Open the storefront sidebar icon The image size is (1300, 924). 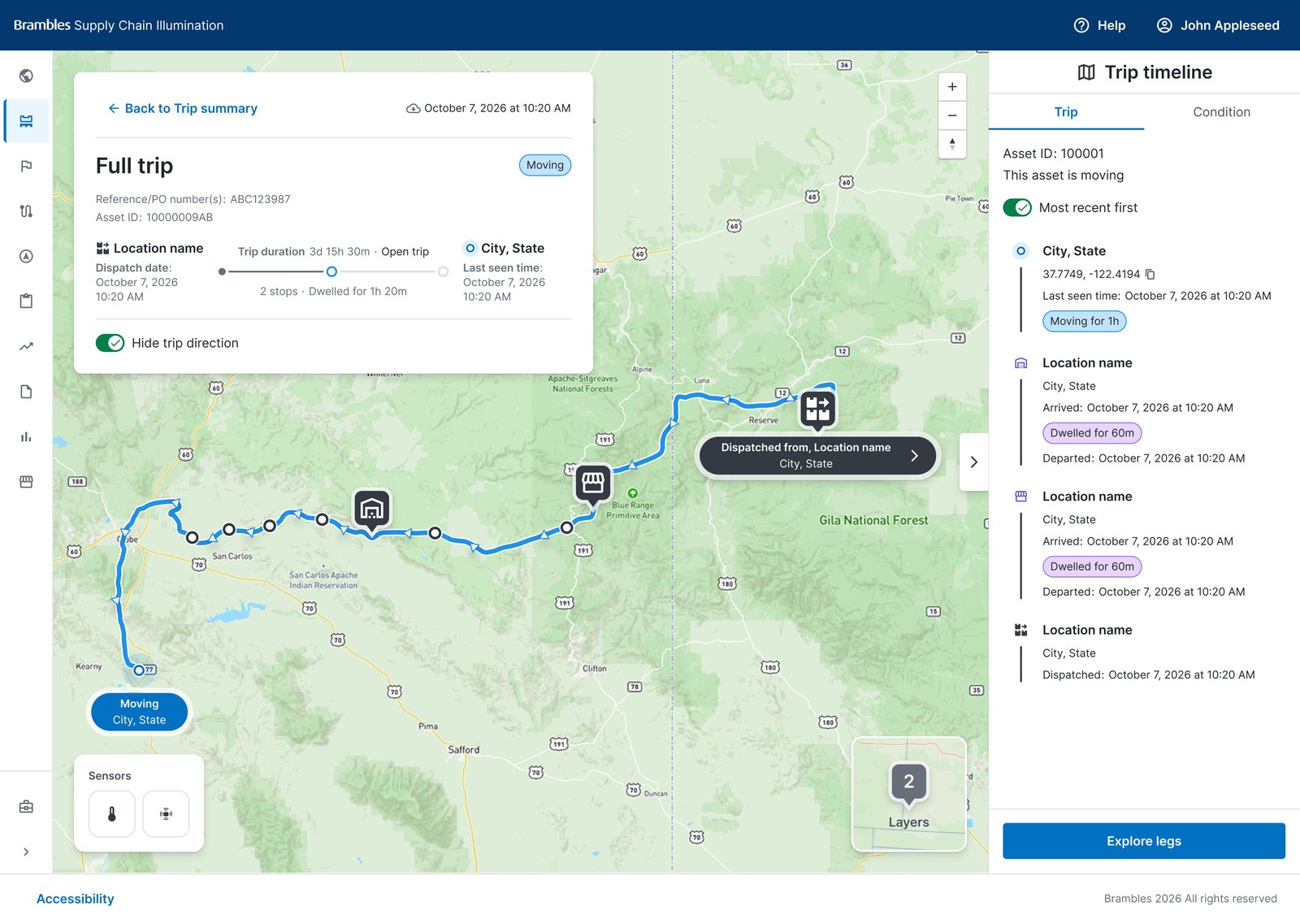(26, 482)
